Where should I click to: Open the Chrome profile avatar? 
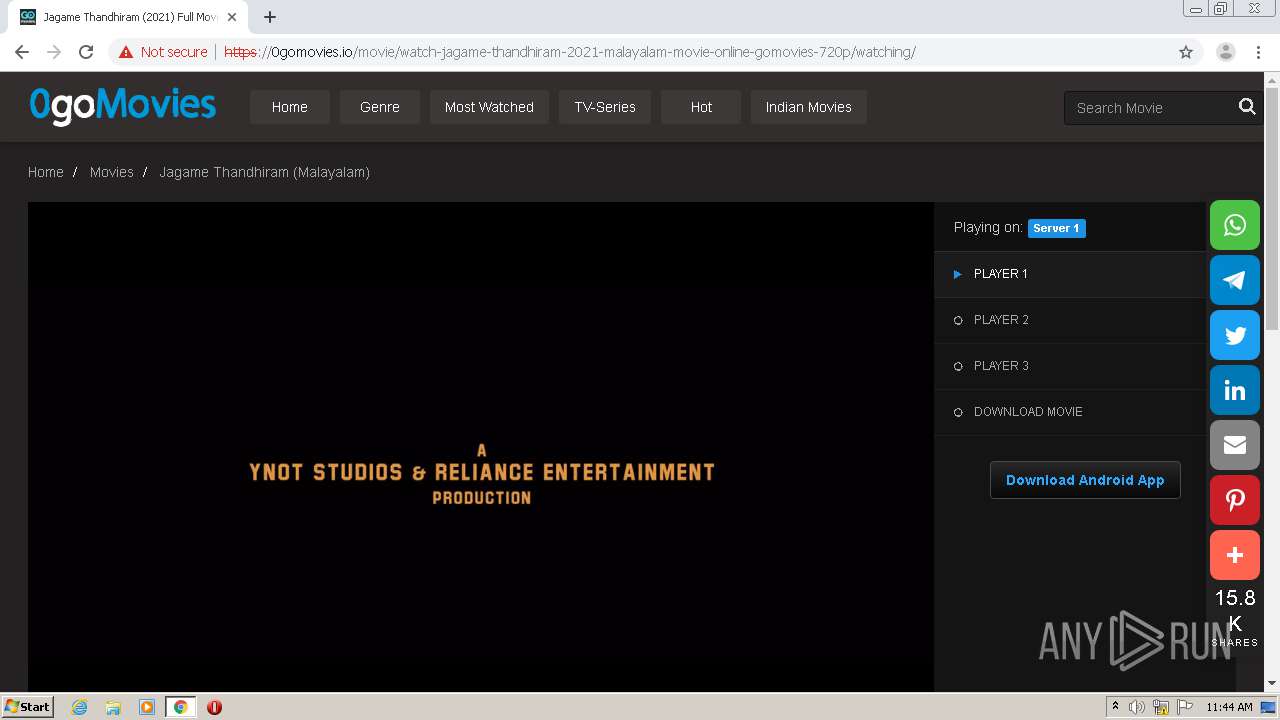(1225, 52)
